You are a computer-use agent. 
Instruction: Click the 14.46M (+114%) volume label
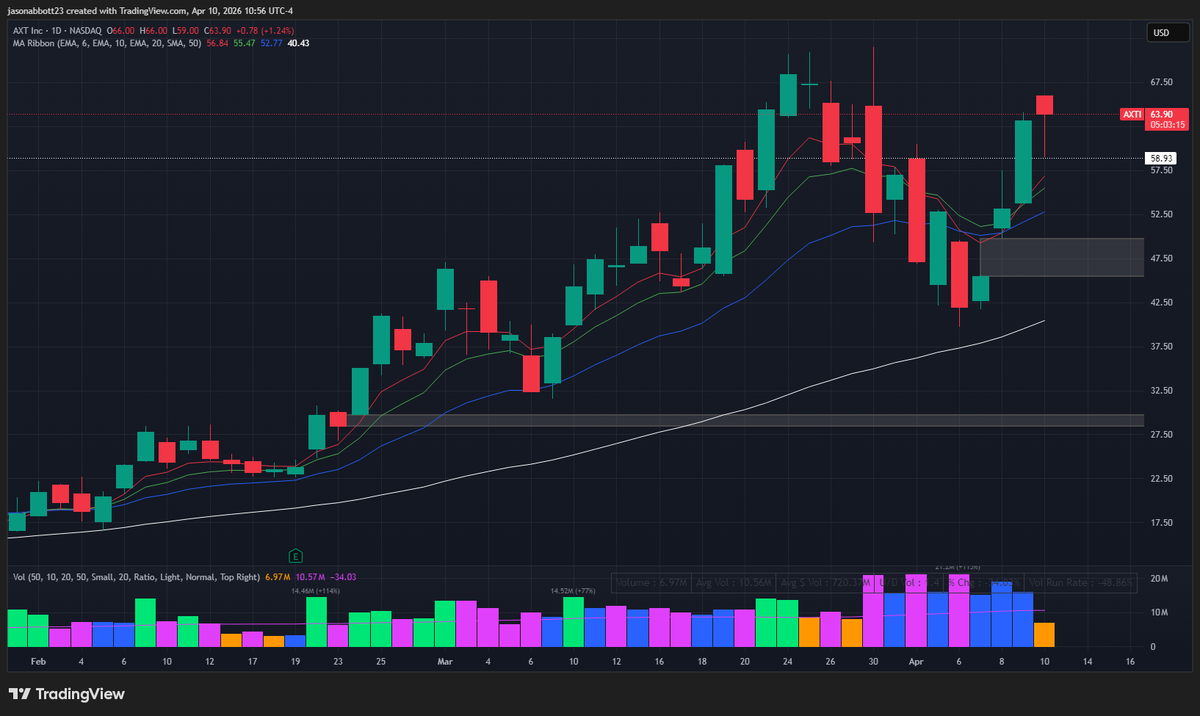pyautogui.click(x=316, y=591)
